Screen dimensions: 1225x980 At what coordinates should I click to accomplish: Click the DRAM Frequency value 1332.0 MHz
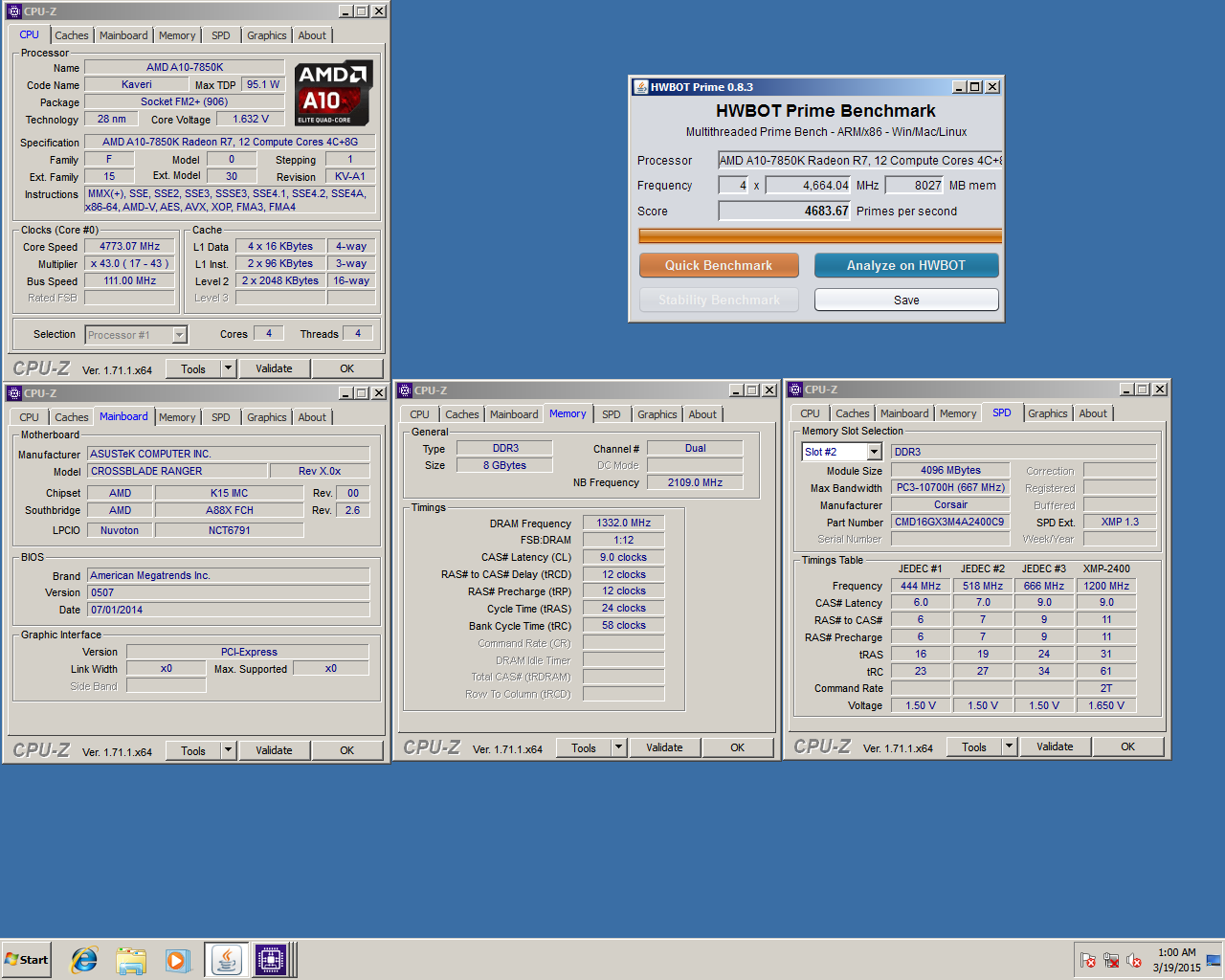[623, 523]
